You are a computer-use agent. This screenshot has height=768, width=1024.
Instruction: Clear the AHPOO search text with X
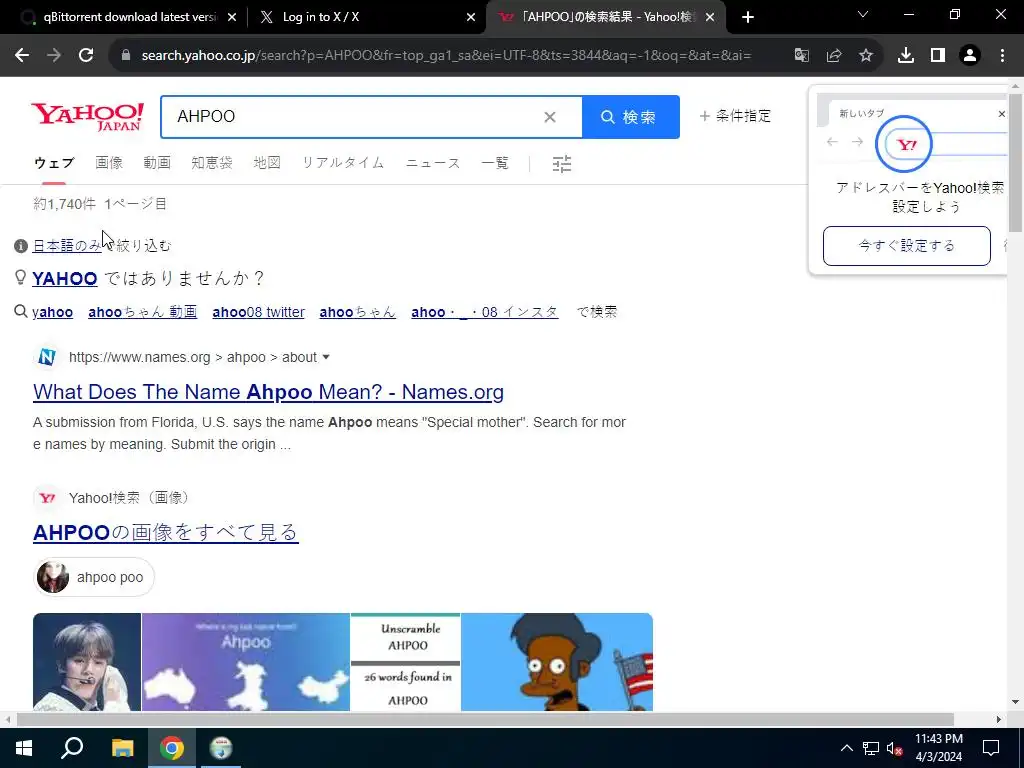550,117
